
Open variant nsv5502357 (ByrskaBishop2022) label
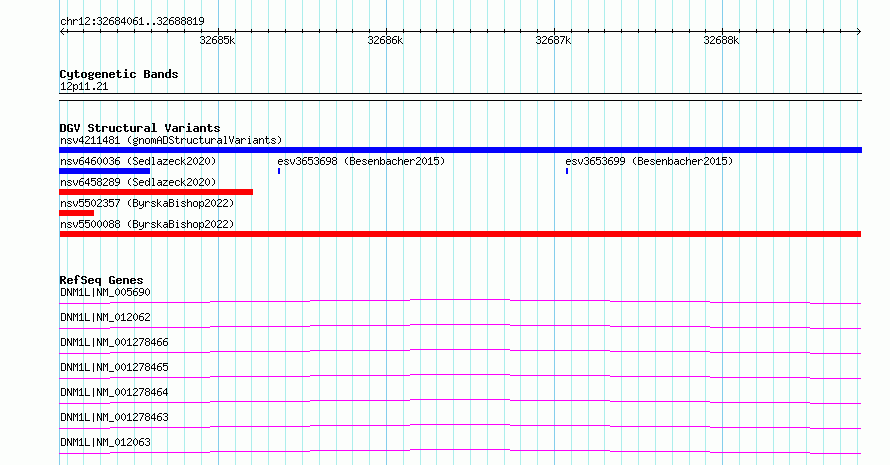point(147,203)
